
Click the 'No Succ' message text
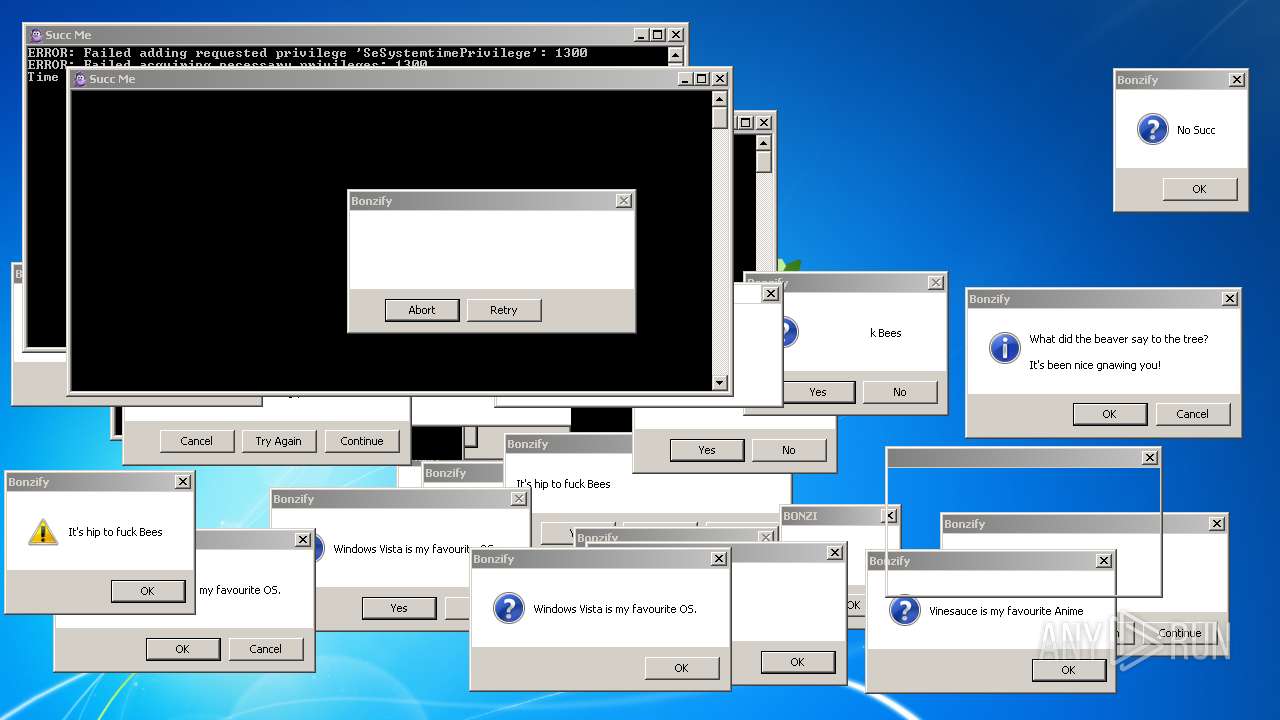(x=1196, y=130)
